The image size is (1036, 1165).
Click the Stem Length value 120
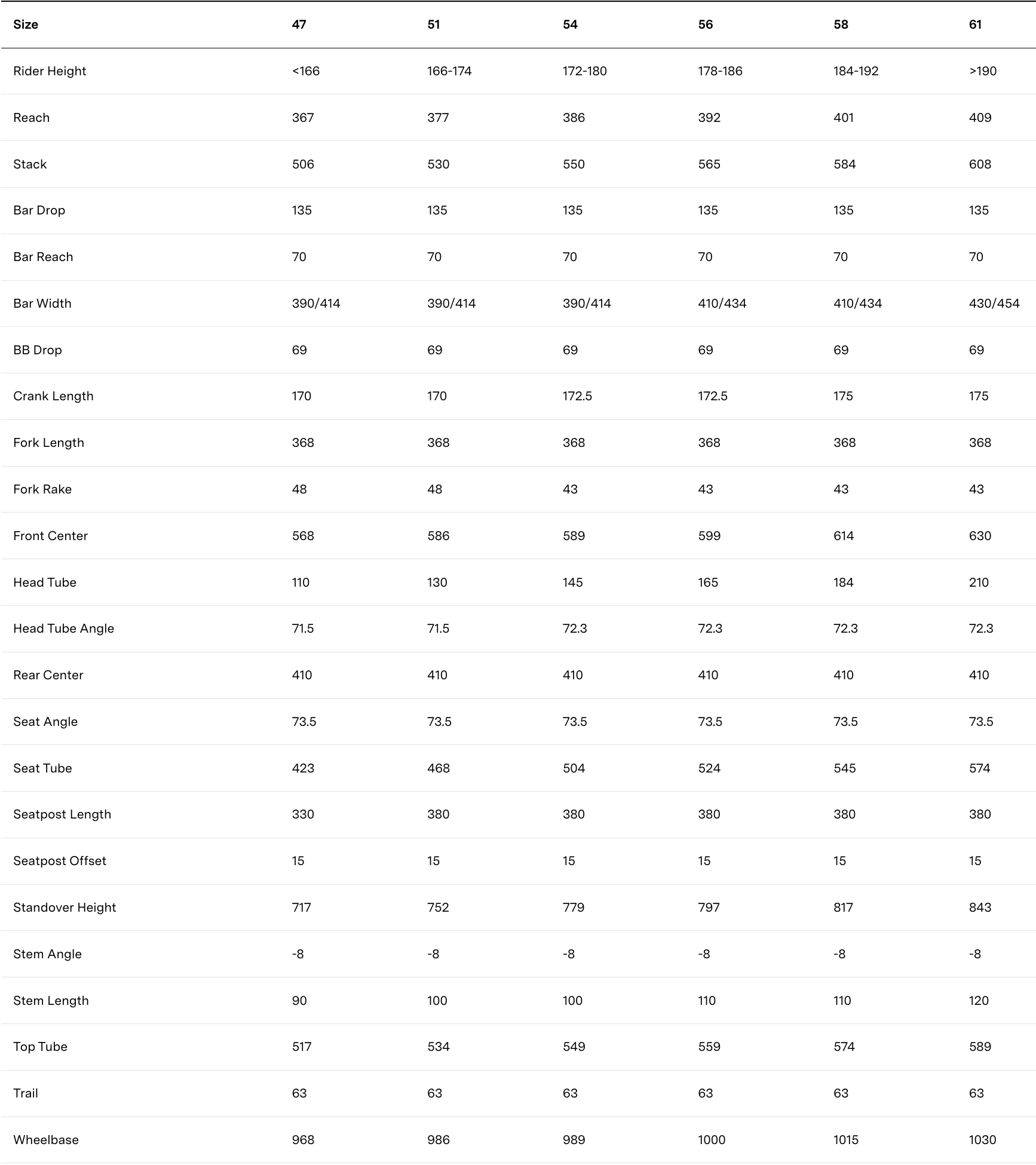coord(979,1001)
